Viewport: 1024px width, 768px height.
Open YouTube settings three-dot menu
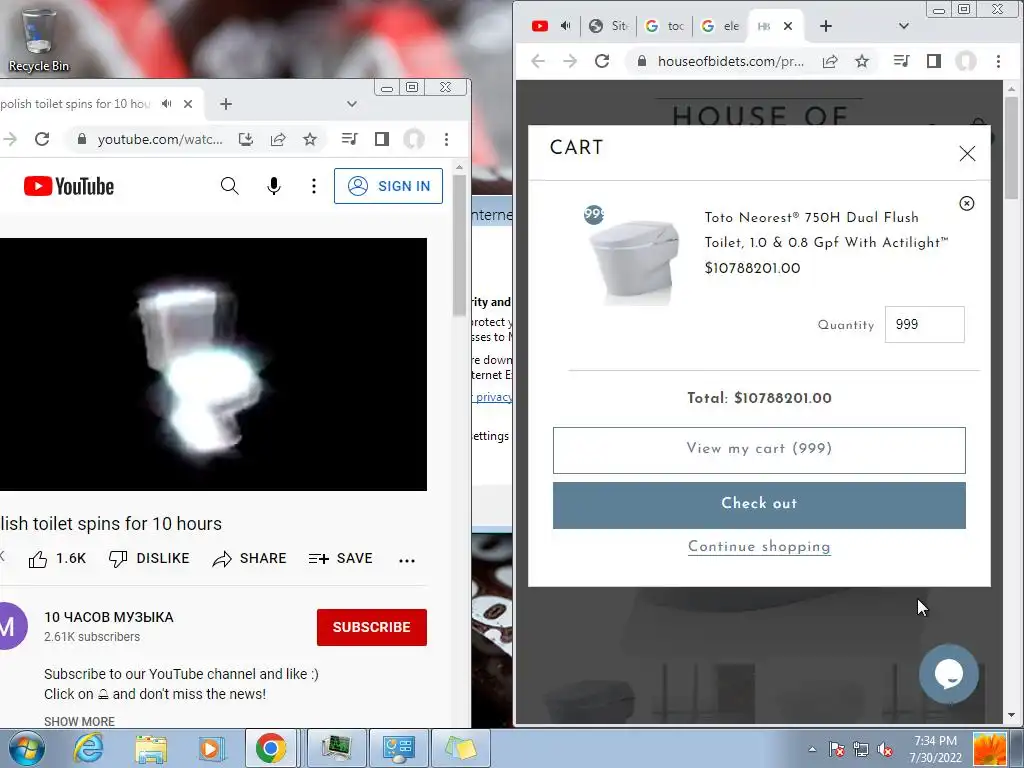coord(314,186)
